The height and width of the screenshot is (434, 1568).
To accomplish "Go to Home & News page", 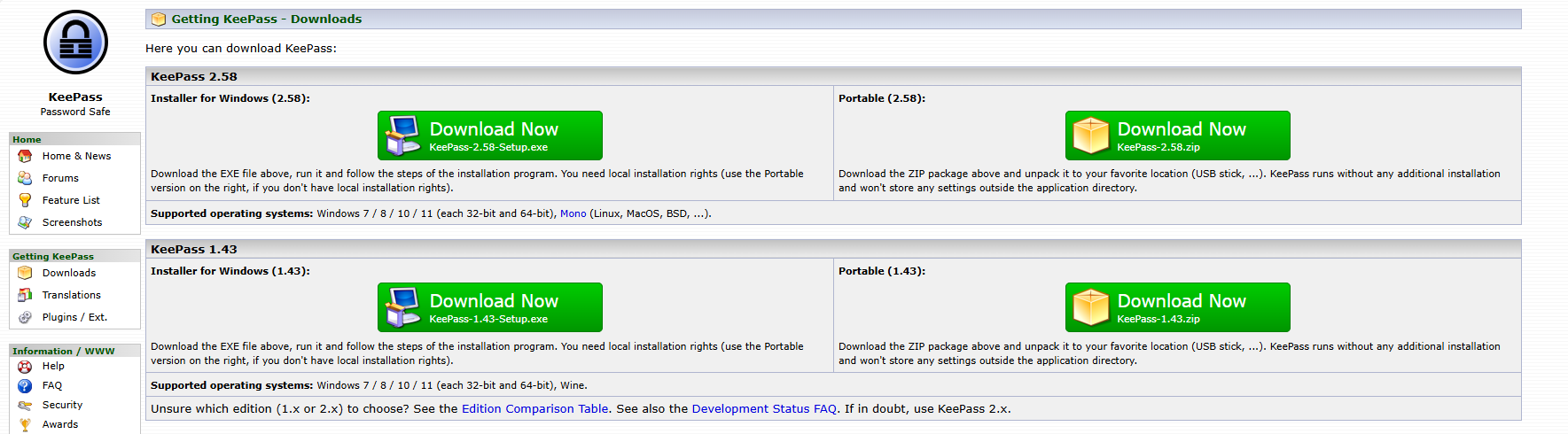I will tap(76, 156).
